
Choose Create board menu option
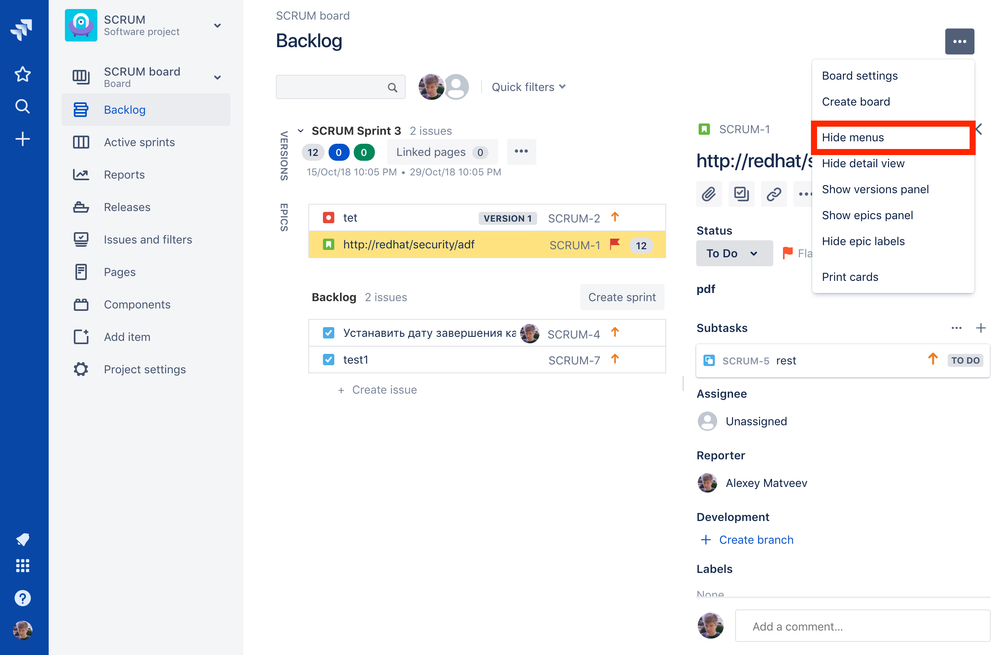click(893, 102)
